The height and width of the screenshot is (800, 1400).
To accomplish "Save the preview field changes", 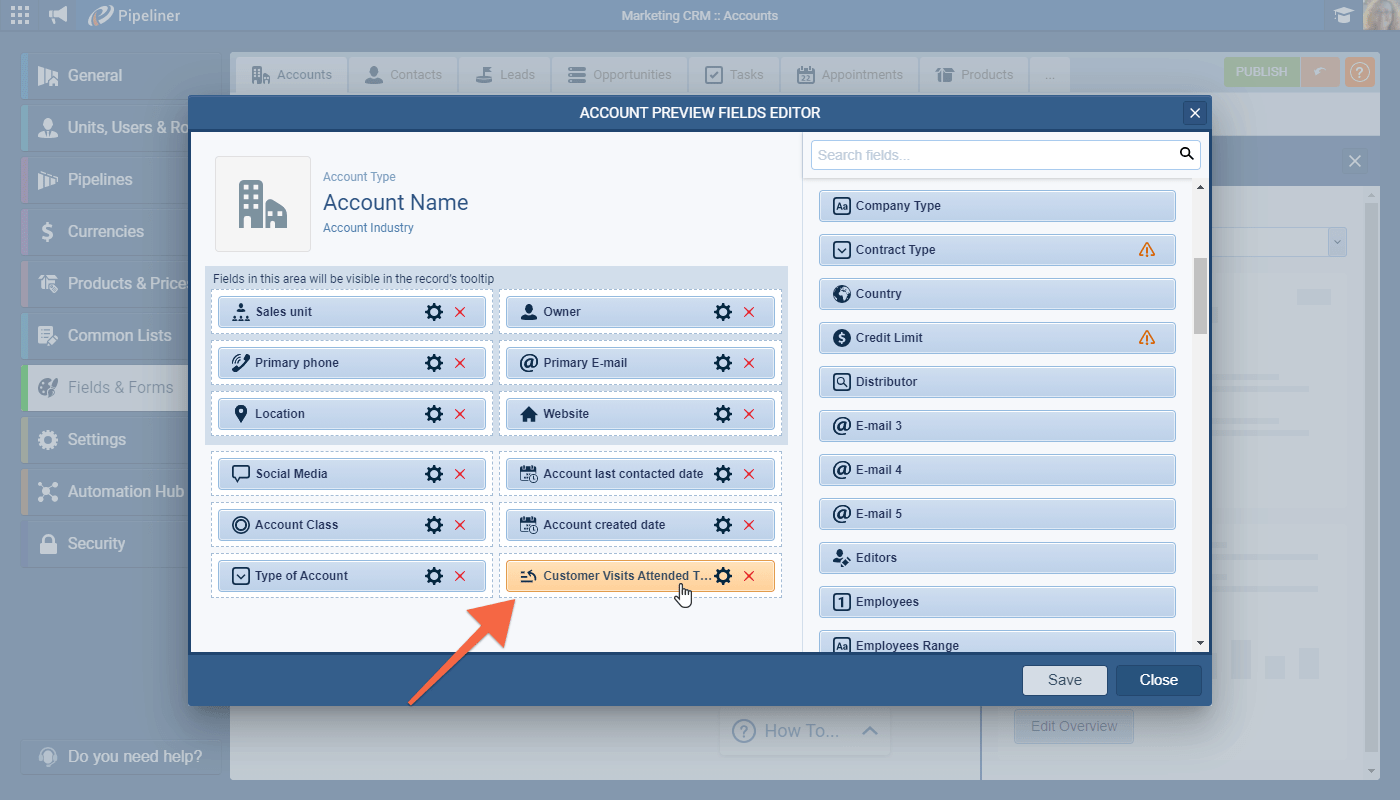I will (x=1064, y=680).
